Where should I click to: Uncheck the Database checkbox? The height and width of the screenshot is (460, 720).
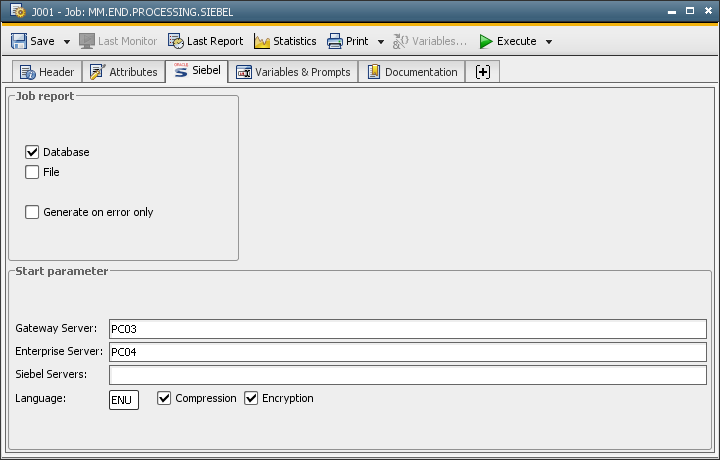[32, 152]
